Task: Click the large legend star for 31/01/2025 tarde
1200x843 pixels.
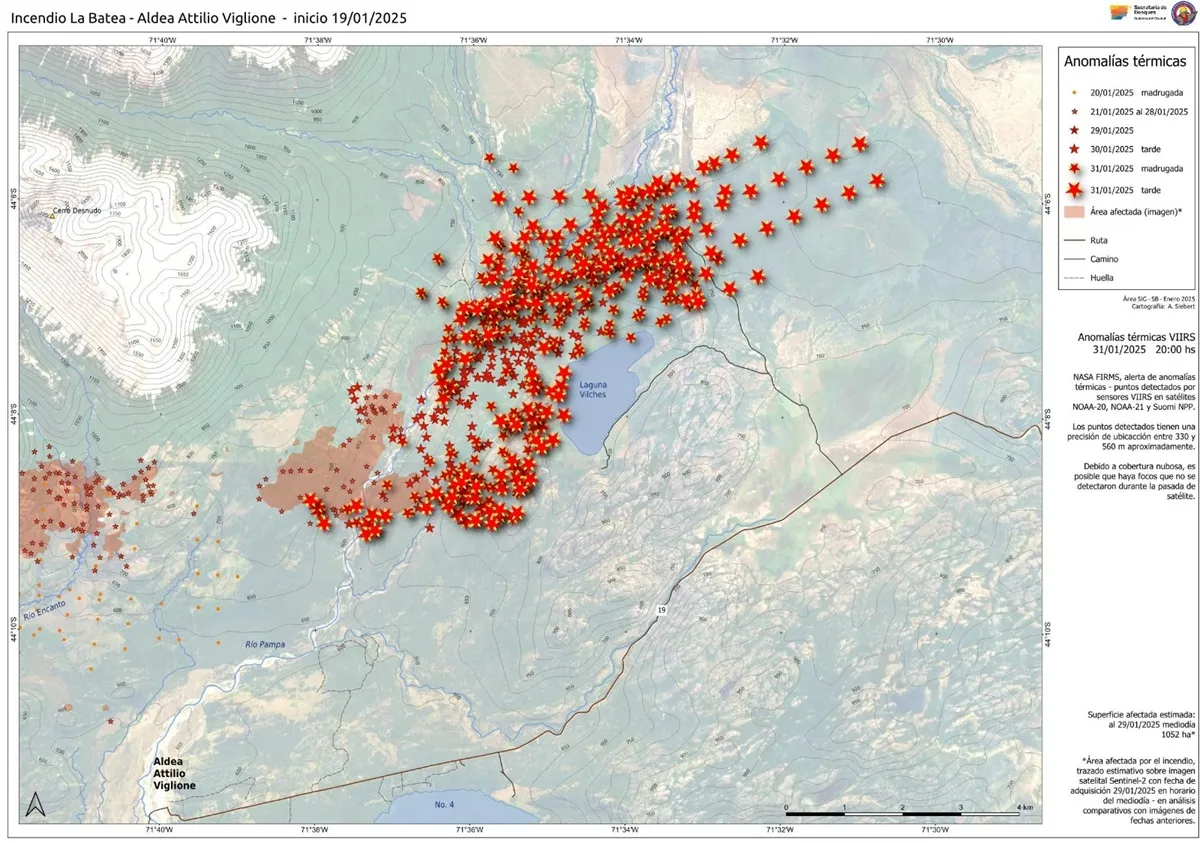Action: click(x=1074, y=189)
